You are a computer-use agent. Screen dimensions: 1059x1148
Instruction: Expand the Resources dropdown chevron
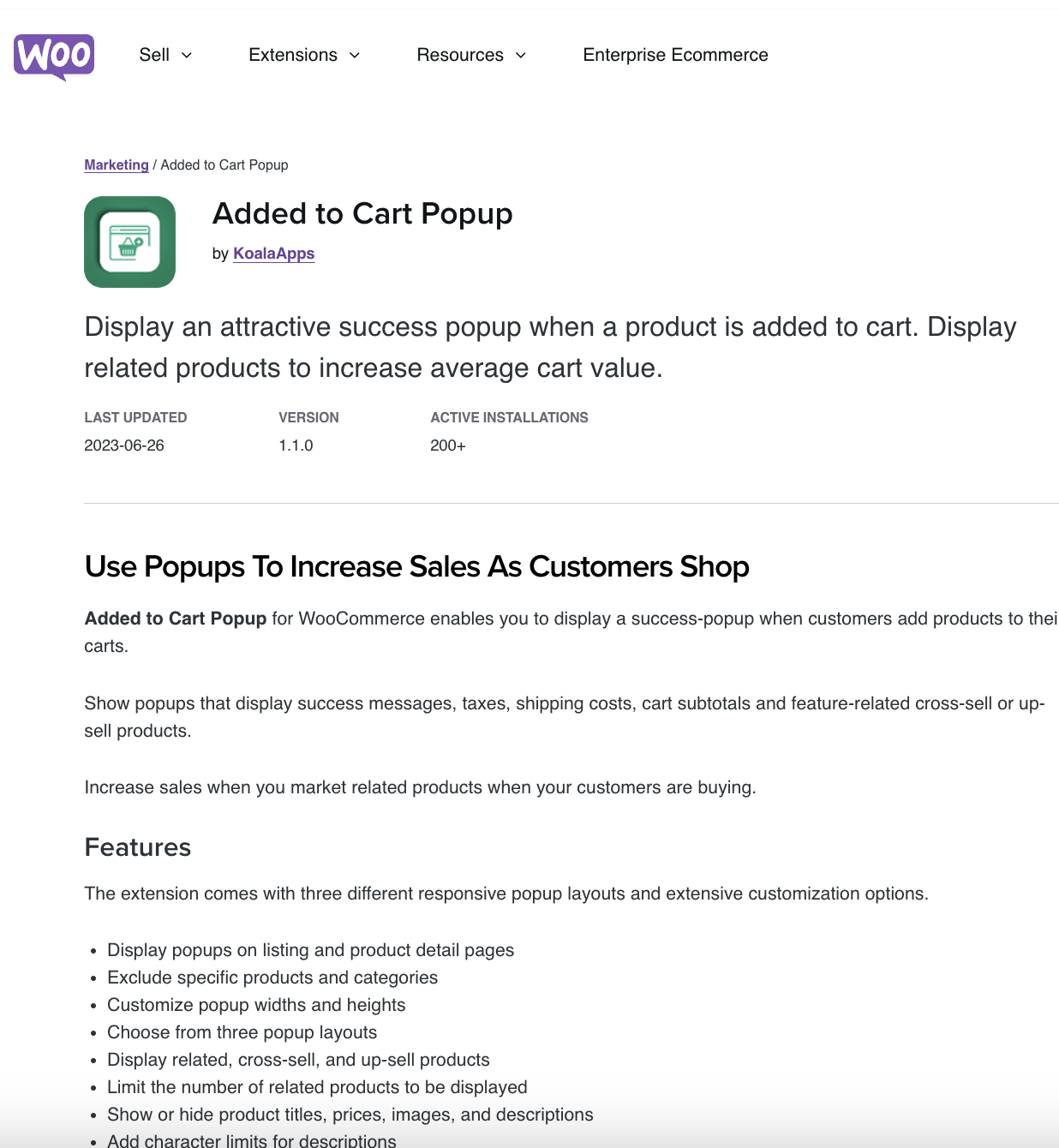[520, 55]
